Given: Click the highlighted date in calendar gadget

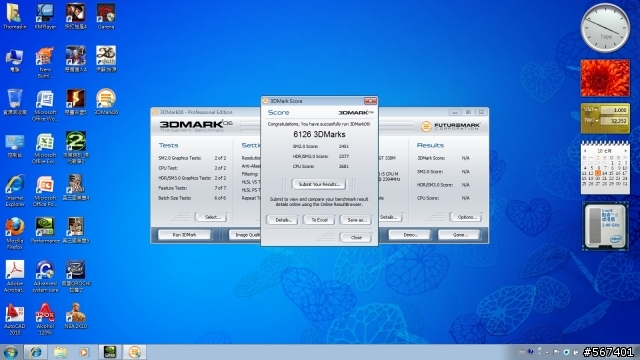Looking at the screenshot, I should coord(598,173).
